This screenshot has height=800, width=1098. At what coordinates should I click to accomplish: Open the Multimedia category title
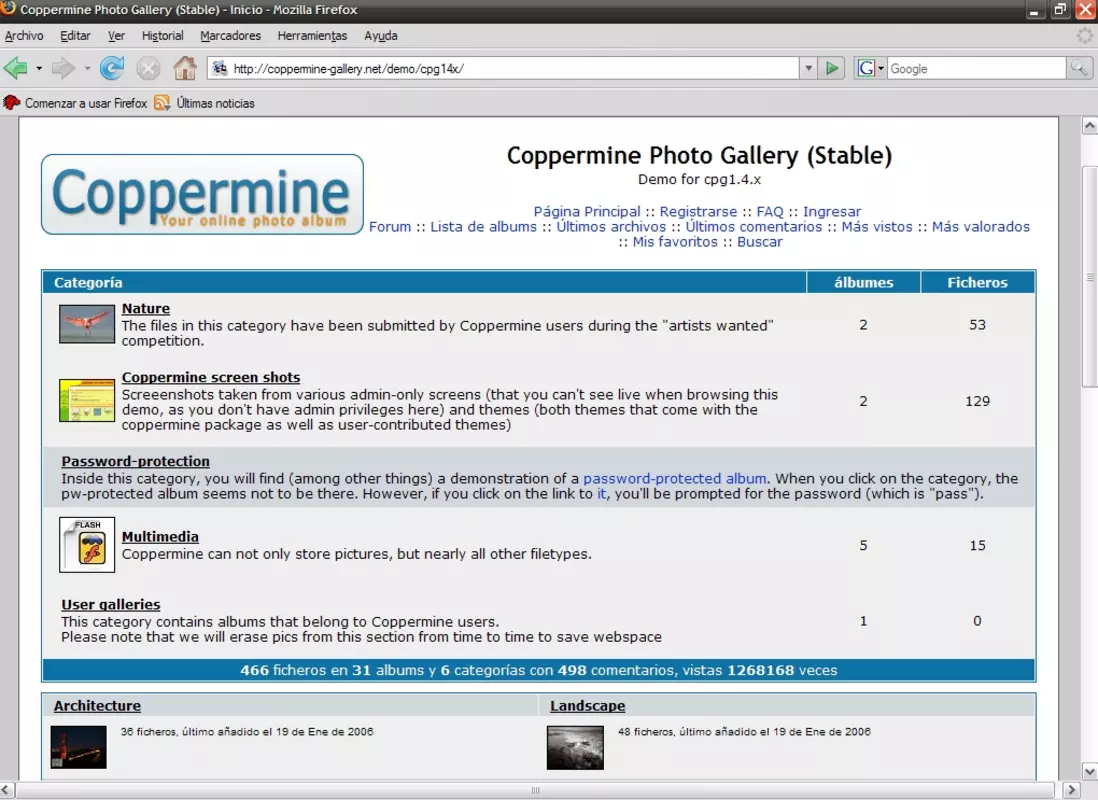160,537
